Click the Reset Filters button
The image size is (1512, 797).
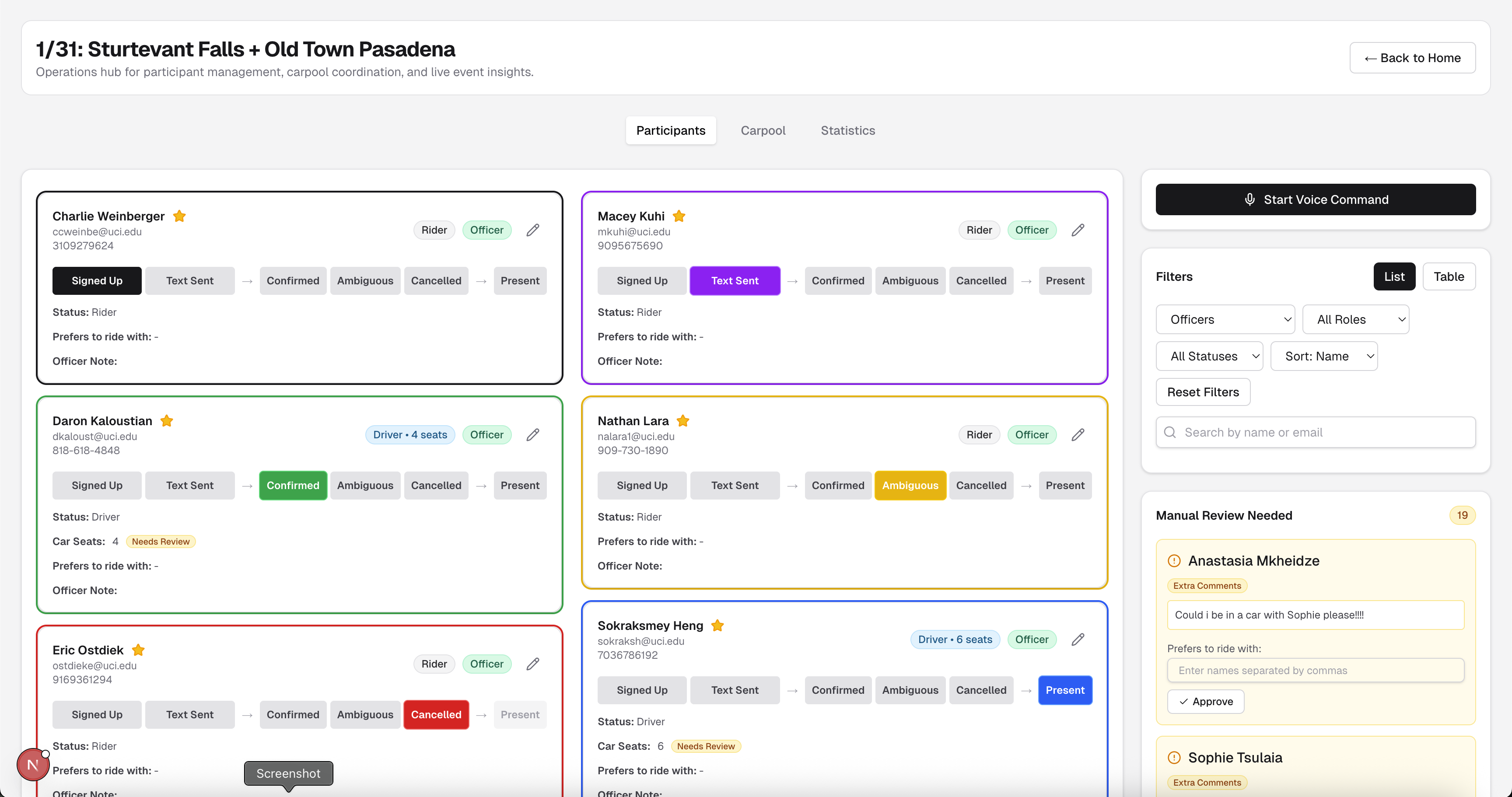[x=1203, y=392]
